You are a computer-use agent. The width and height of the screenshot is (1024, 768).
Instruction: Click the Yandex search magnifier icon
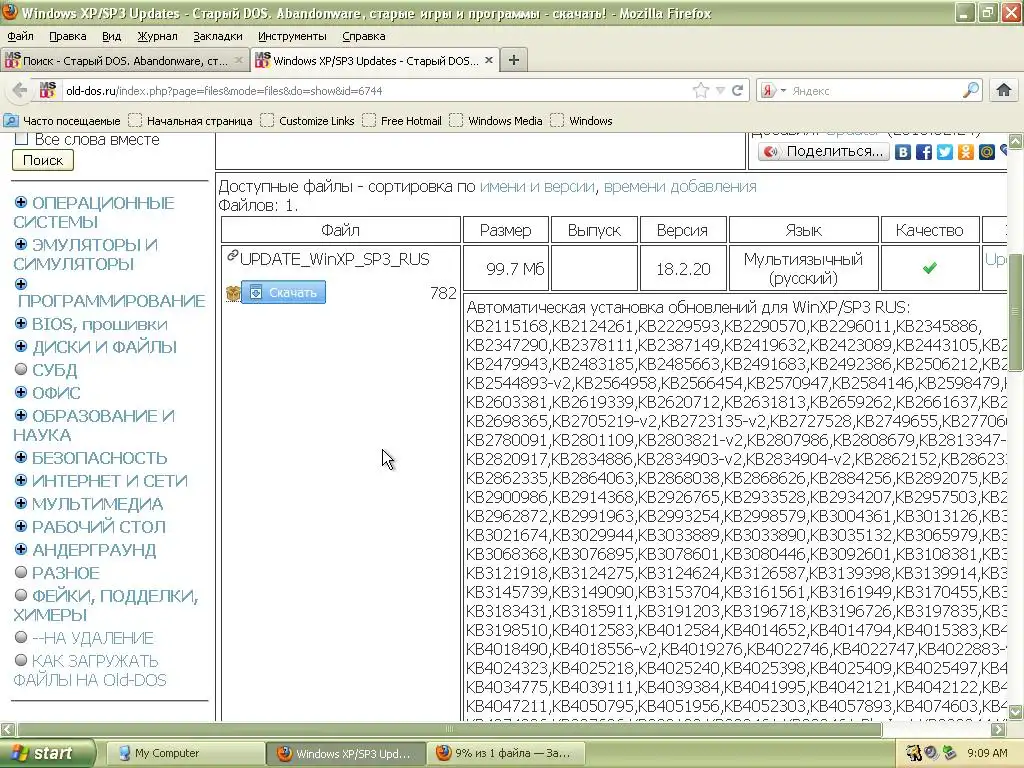click(972, 90)
